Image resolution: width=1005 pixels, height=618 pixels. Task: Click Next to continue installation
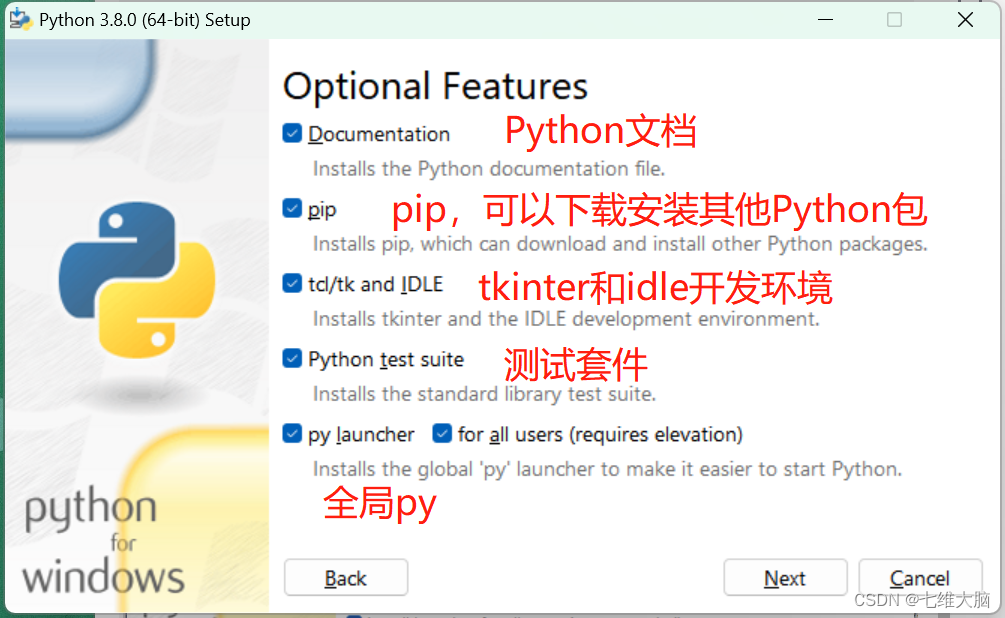785,578
